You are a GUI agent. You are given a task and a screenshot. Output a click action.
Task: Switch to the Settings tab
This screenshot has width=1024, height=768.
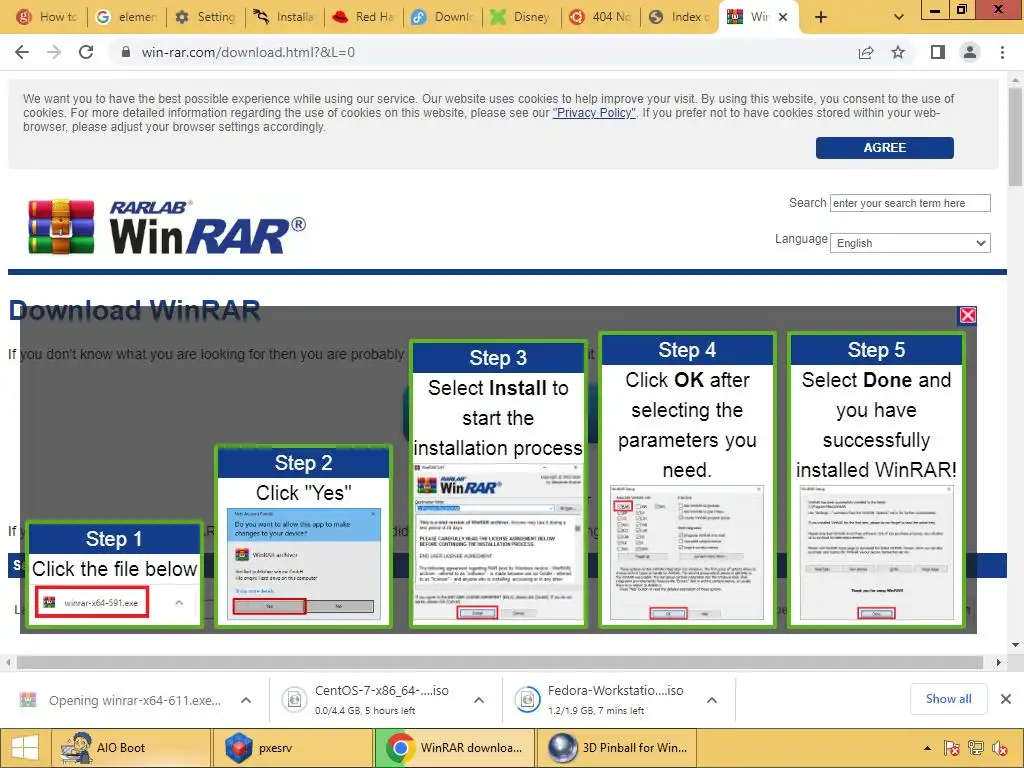coord(205,17)
